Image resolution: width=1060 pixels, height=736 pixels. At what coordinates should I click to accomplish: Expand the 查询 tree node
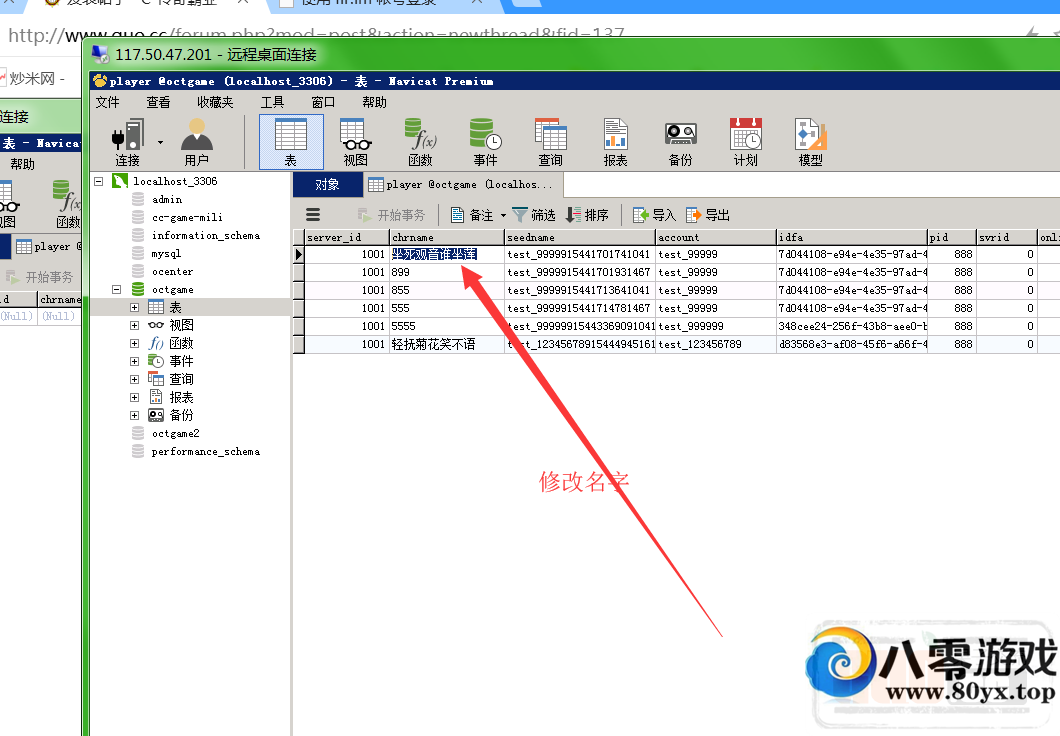pos(135,379)
